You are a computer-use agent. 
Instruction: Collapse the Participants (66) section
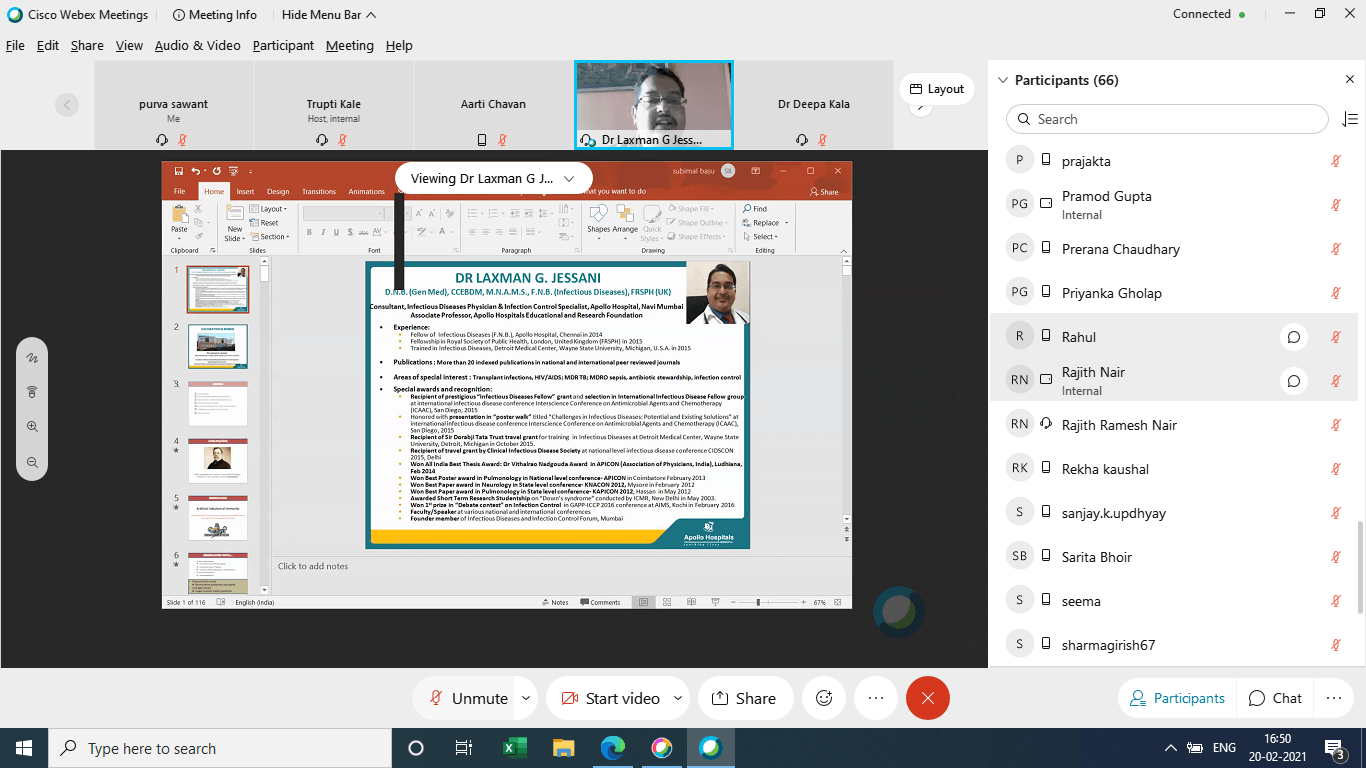[1001, 80]
